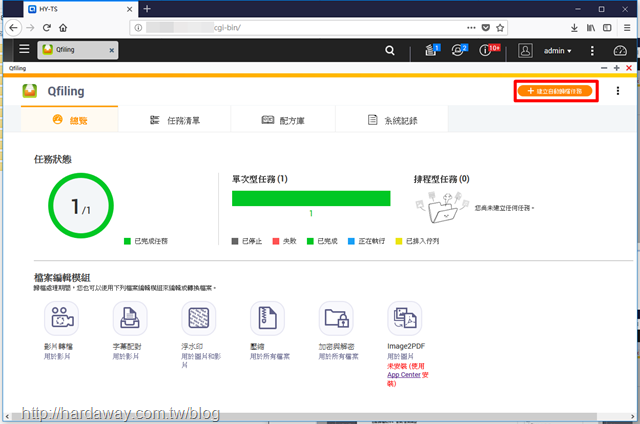Open background tasks icon with badge 1
The image size is (640, 424).
432,50
